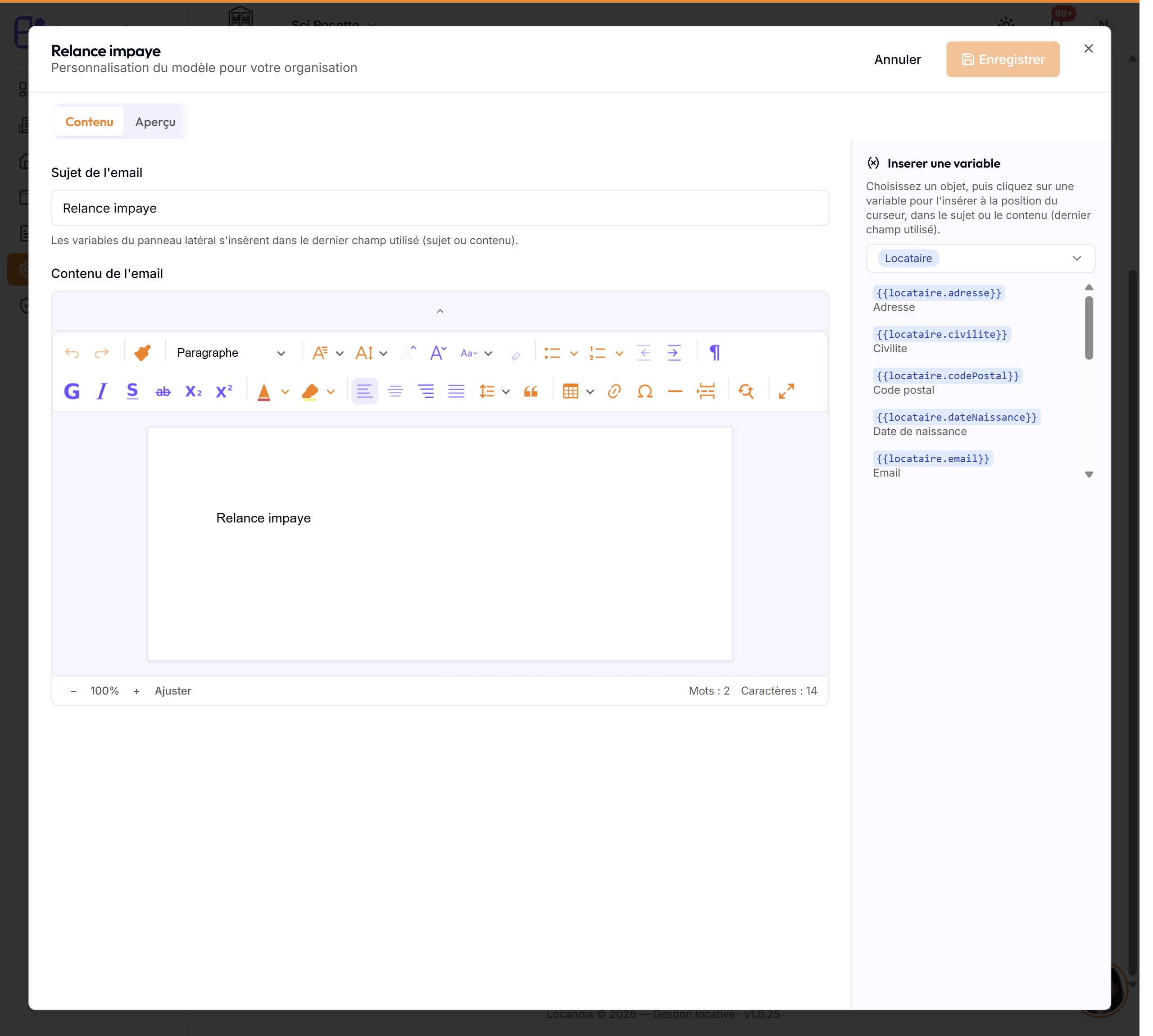Click the email subject input field
The height and width of the screenshot is (1036, 1153).
coord(440,209)
